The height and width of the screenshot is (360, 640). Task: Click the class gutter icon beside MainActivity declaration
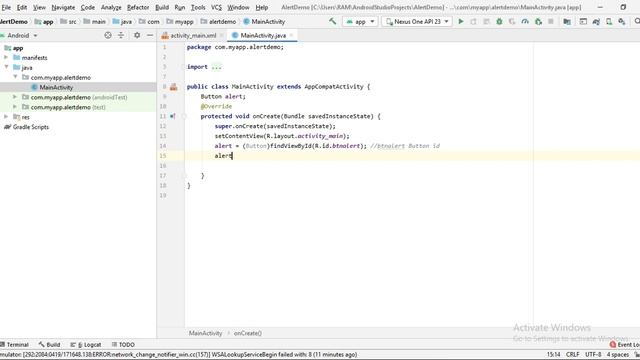pyautogui.click(x=173, y=87)
